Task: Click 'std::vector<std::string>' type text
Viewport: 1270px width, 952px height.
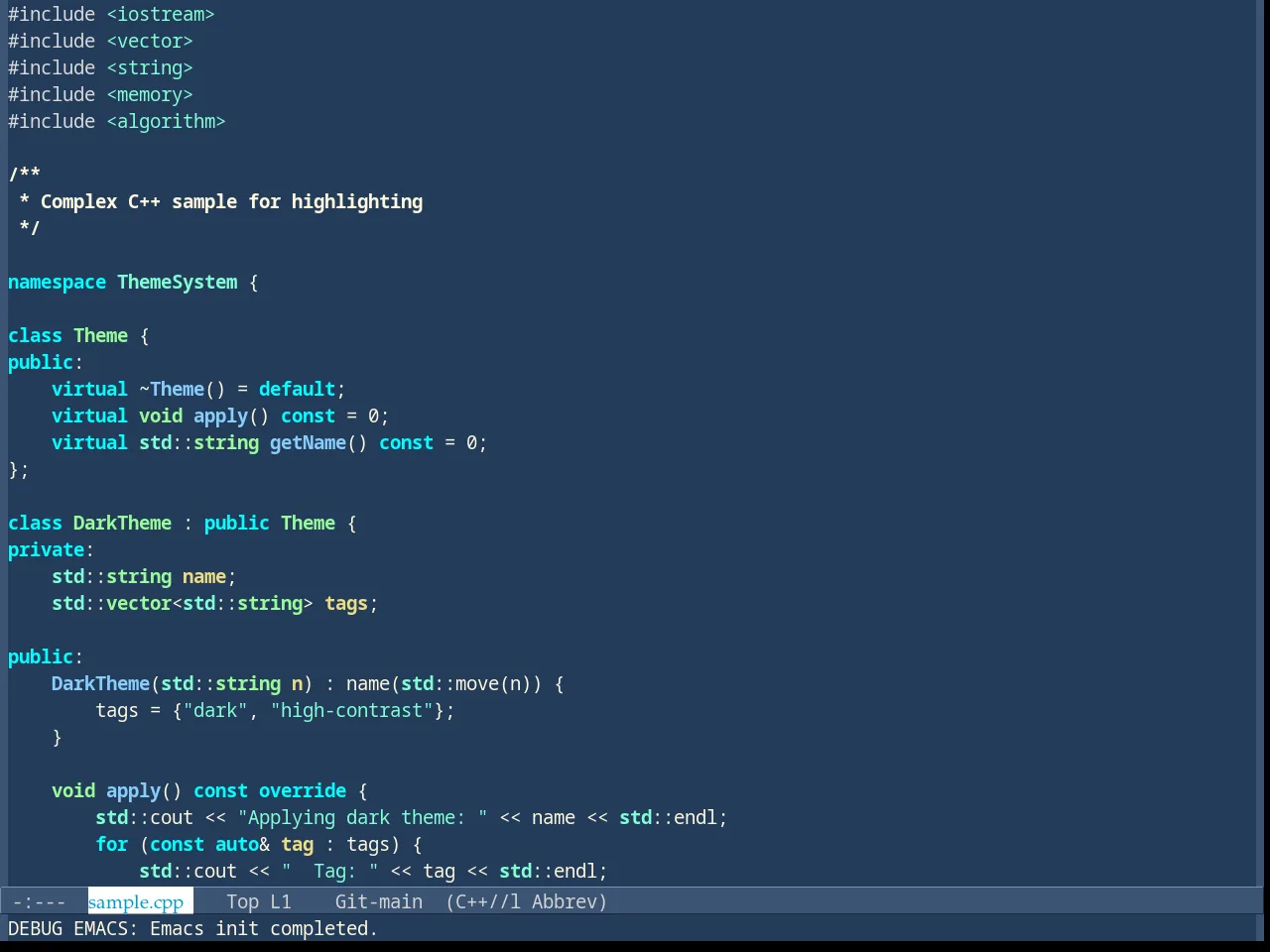Action: click(183, 604)
